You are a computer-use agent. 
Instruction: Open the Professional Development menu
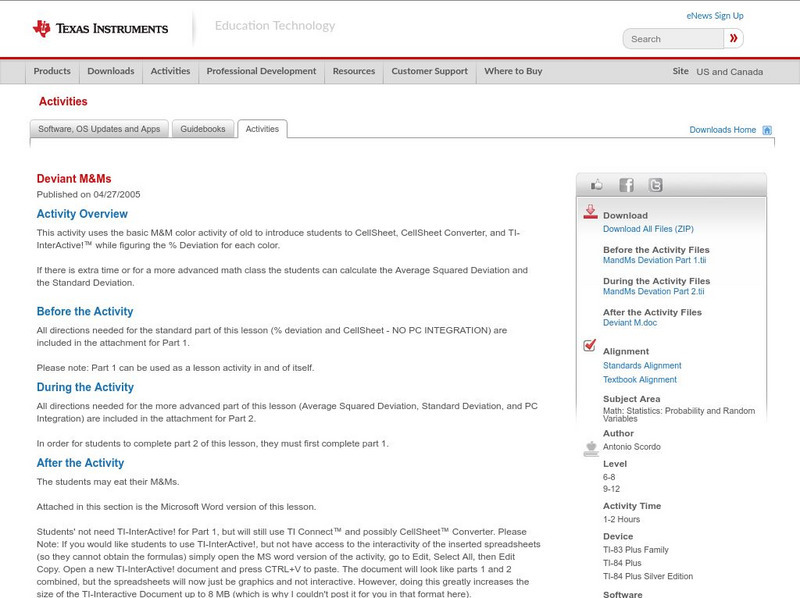pos(262,71)
